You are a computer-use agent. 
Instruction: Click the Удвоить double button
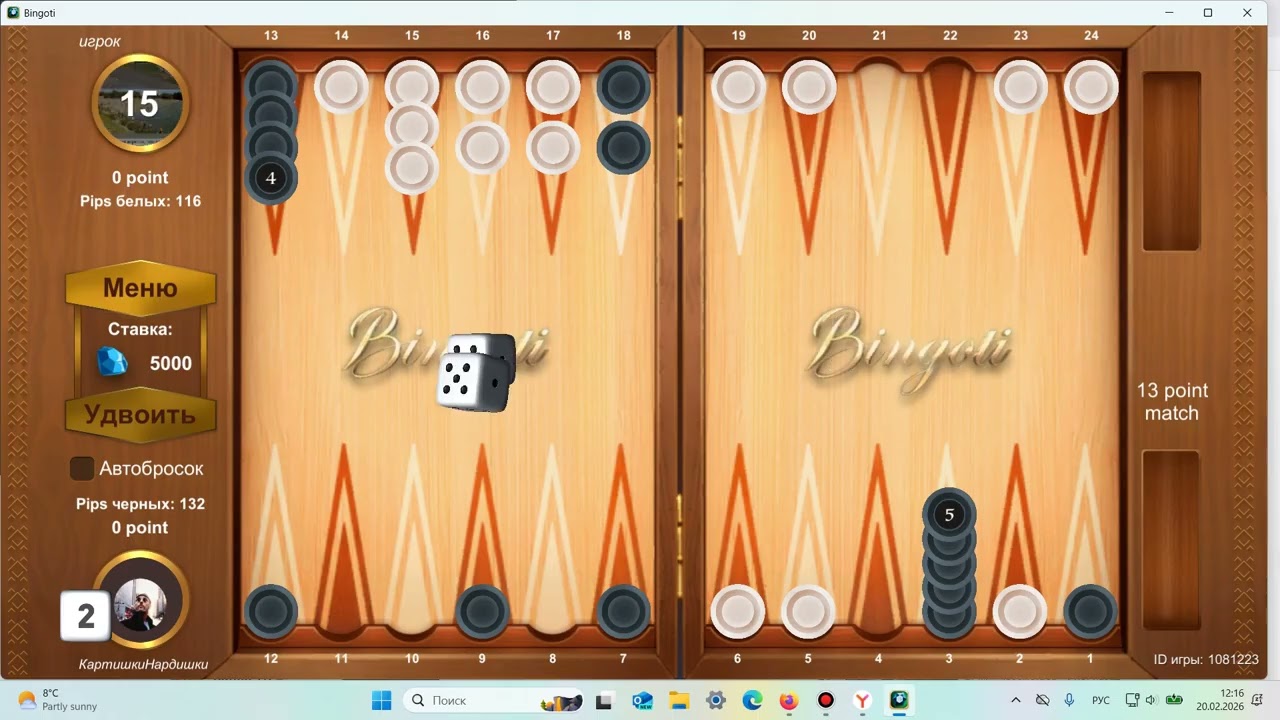pyautogui.click(x=140, y=415)
